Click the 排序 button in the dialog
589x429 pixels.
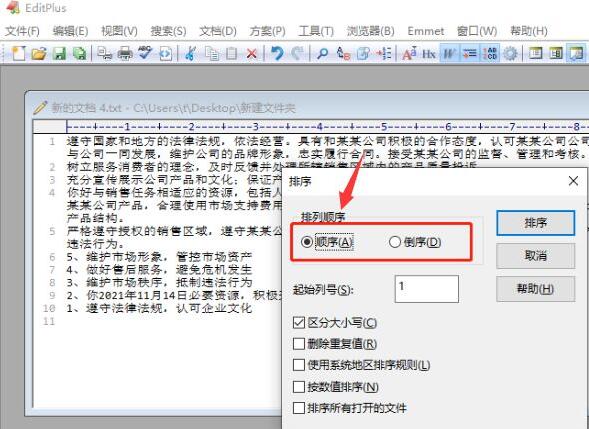pyautogui.click(x=536, y=223)
